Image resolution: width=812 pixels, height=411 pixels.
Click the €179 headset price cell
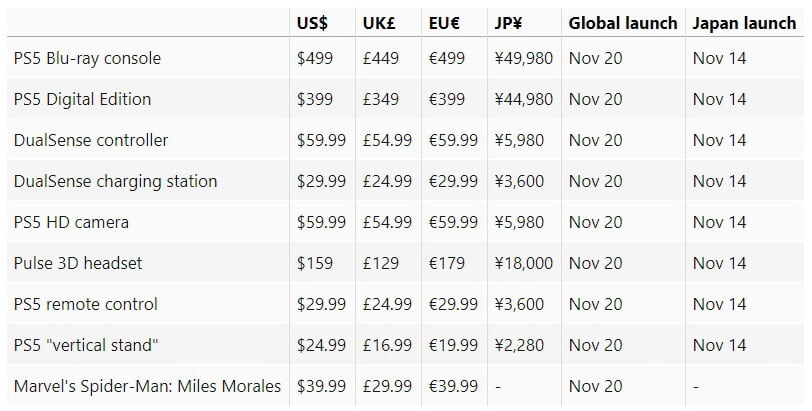point(446,263)
